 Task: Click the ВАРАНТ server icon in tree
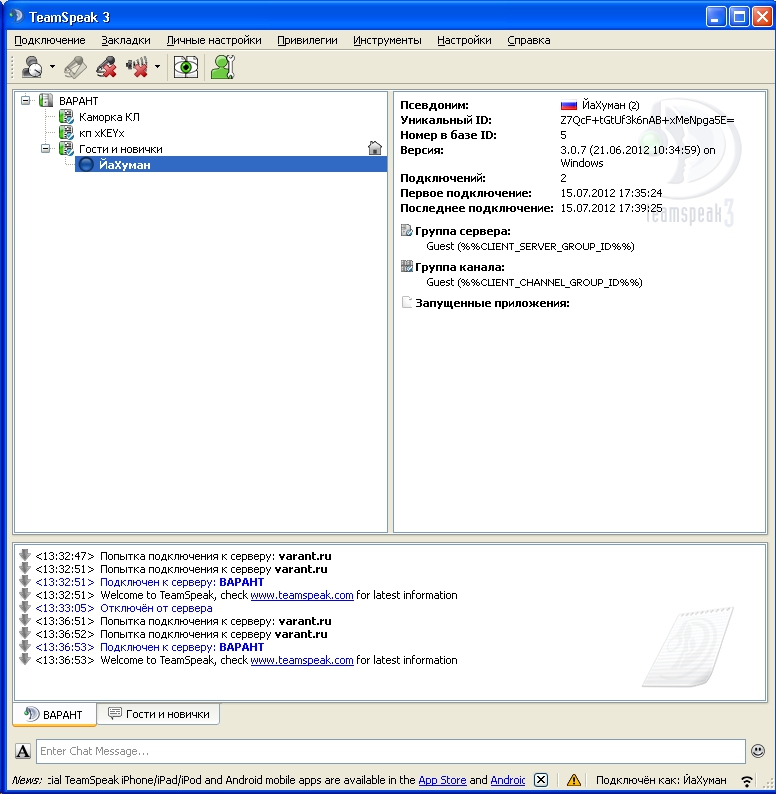pos(46,100)
